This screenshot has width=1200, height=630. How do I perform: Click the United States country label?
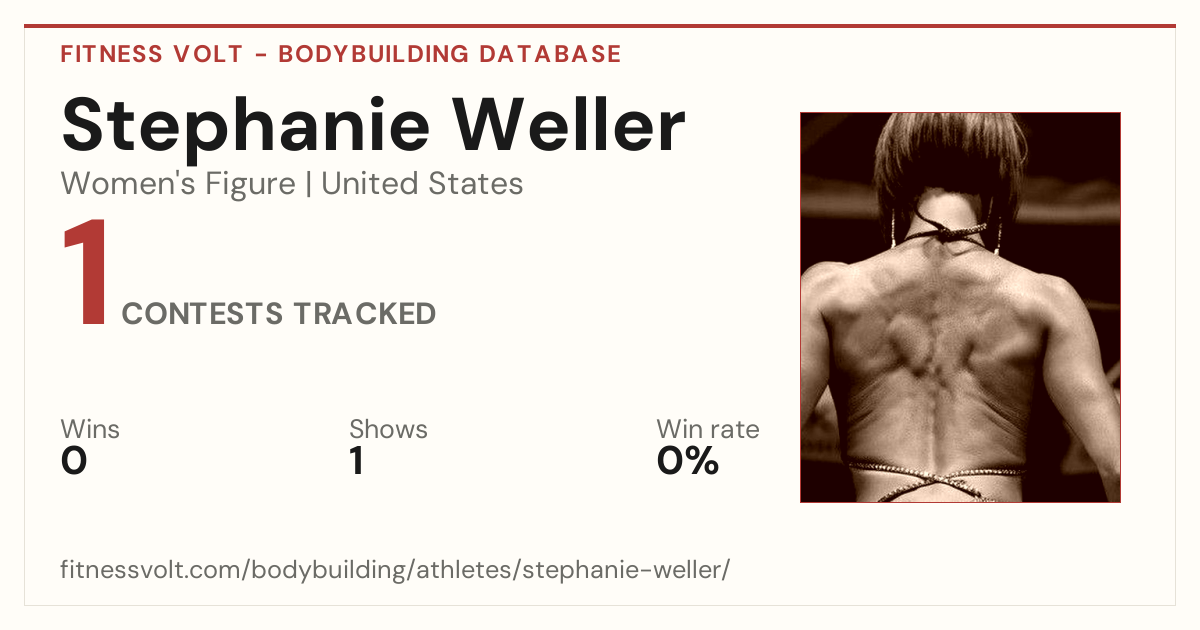pos(422,184)
